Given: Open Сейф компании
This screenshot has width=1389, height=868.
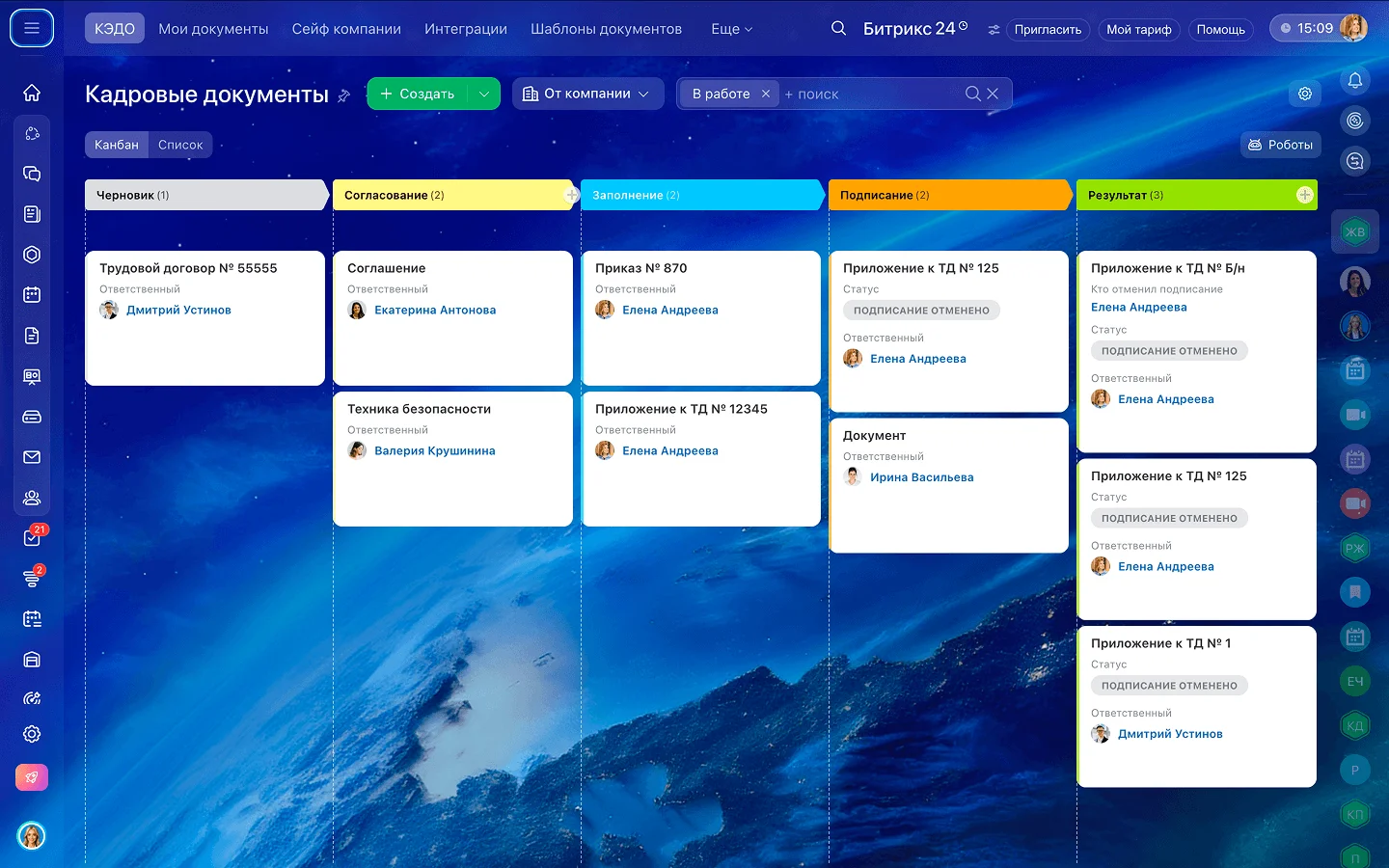Looking at the screenshot, I should (x=346, y=29).
